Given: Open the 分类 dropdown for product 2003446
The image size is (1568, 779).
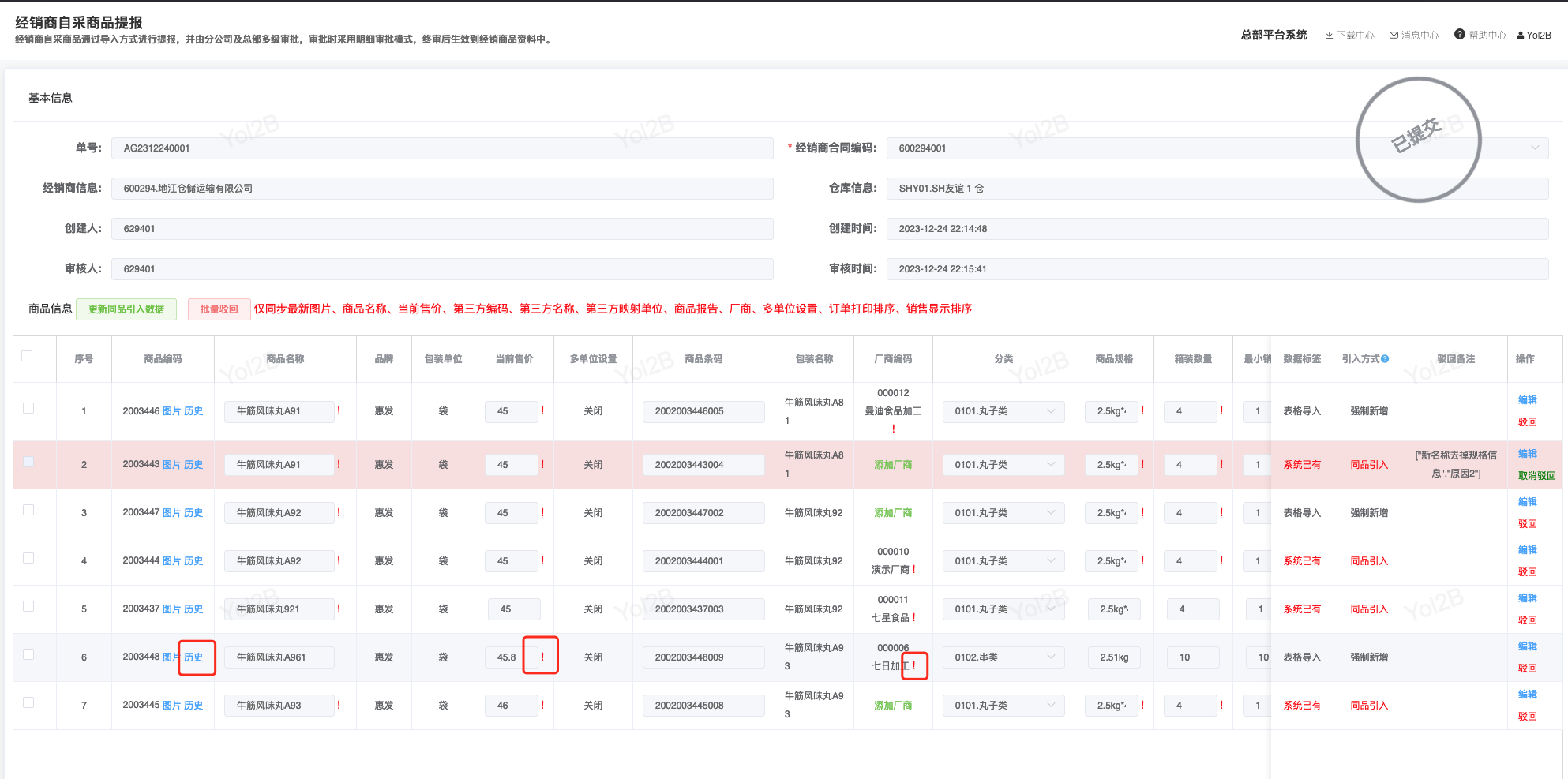Looking at the screenshot, I should tap(1003, 411).
